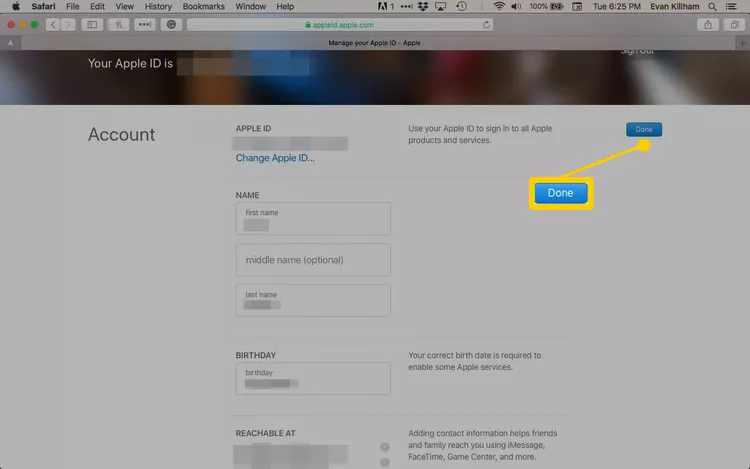
Task: Click the Change Apple ID... link
Action: click(x=275, y=158)
